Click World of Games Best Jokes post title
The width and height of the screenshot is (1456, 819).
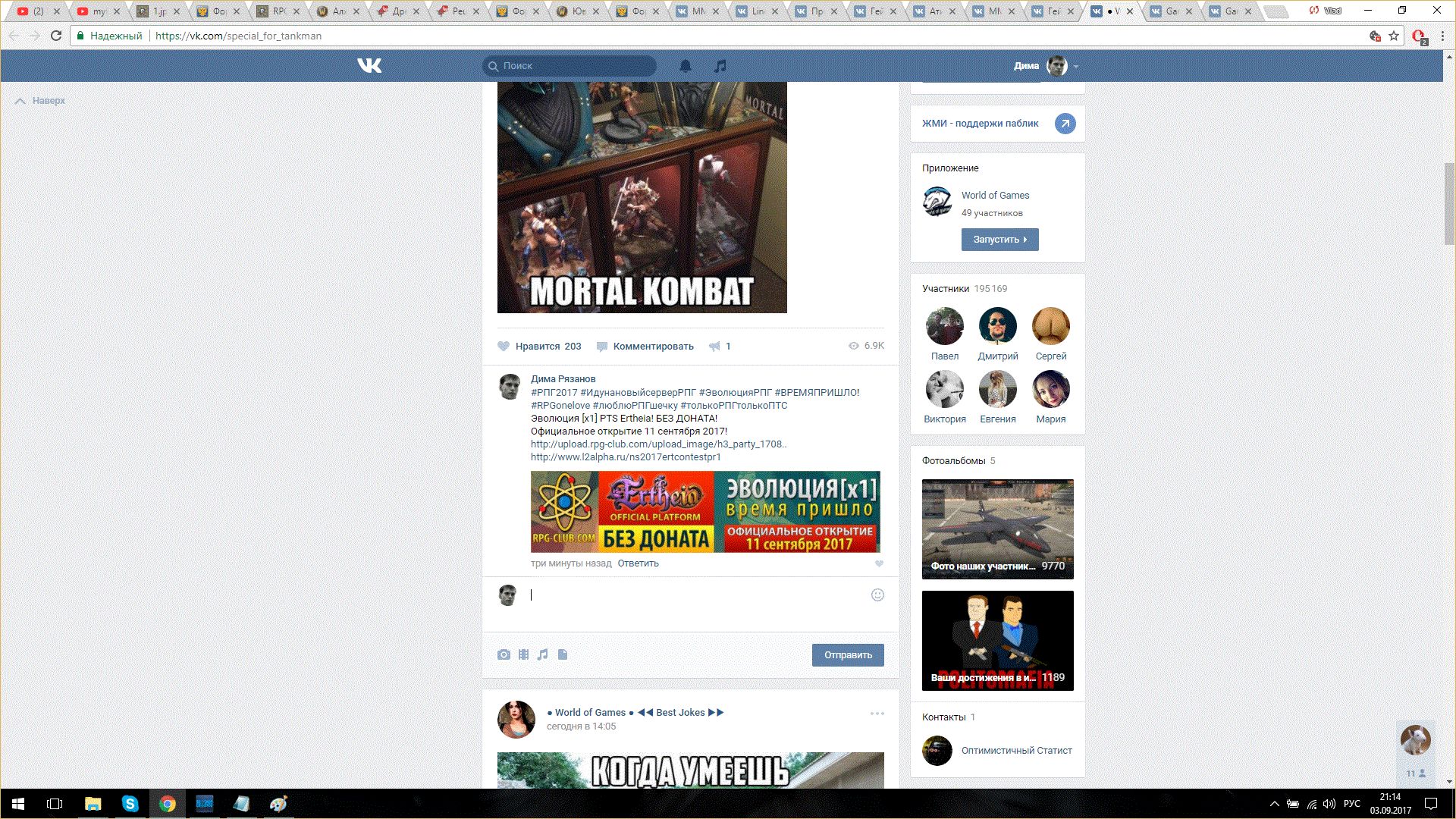pos(635,713)
